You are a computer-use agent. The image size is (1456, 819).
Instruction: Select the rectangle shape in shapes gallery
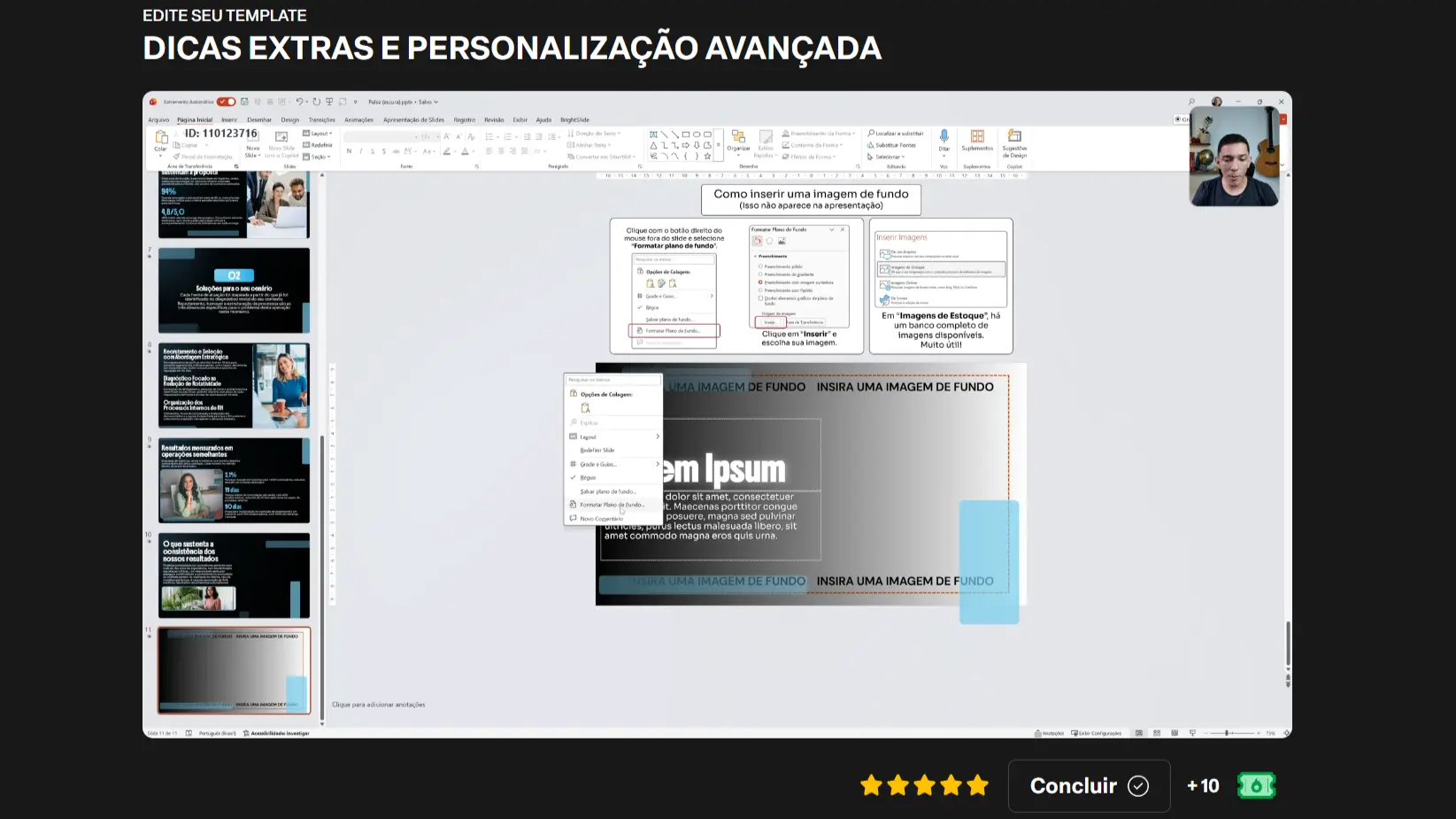click(686, 135)
